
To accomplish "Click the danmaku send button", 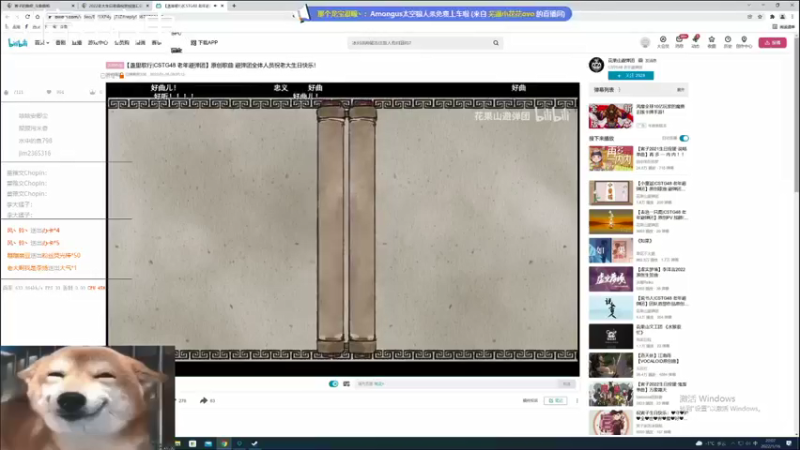I will (566, 384).
